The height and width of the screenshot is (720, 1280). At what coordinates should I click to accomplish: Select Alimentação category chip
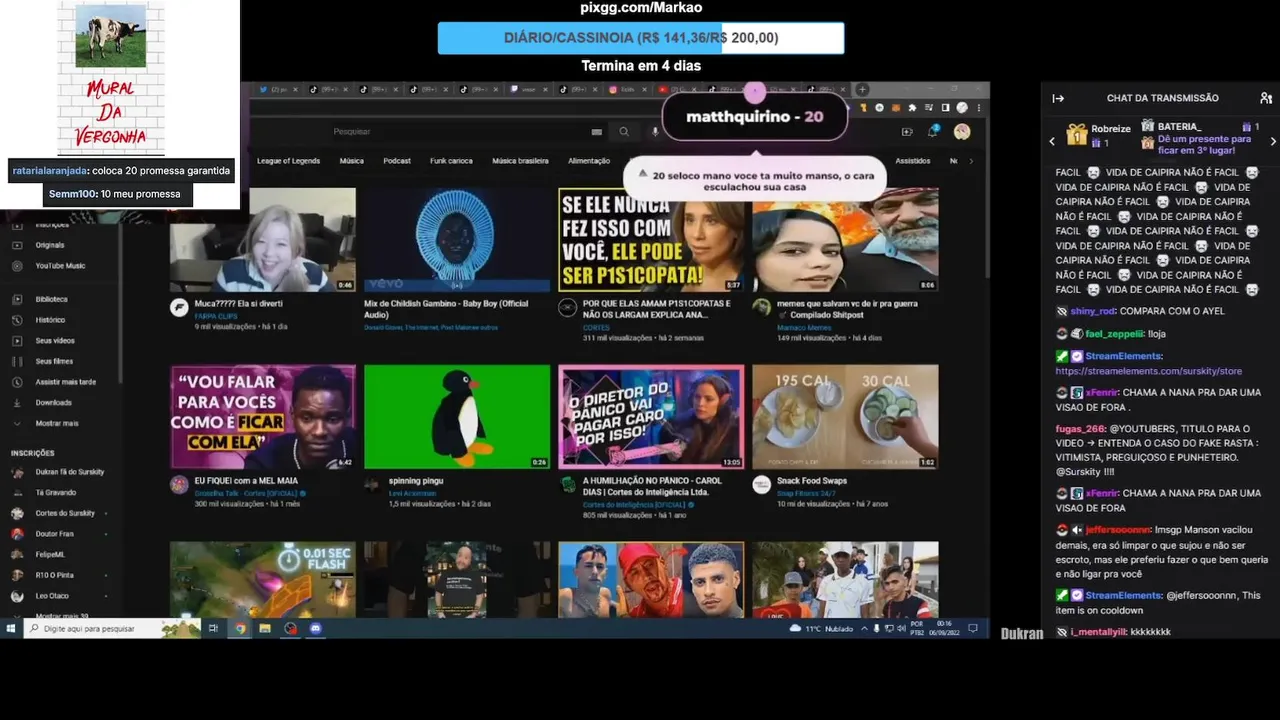click(x=589, y=161)
